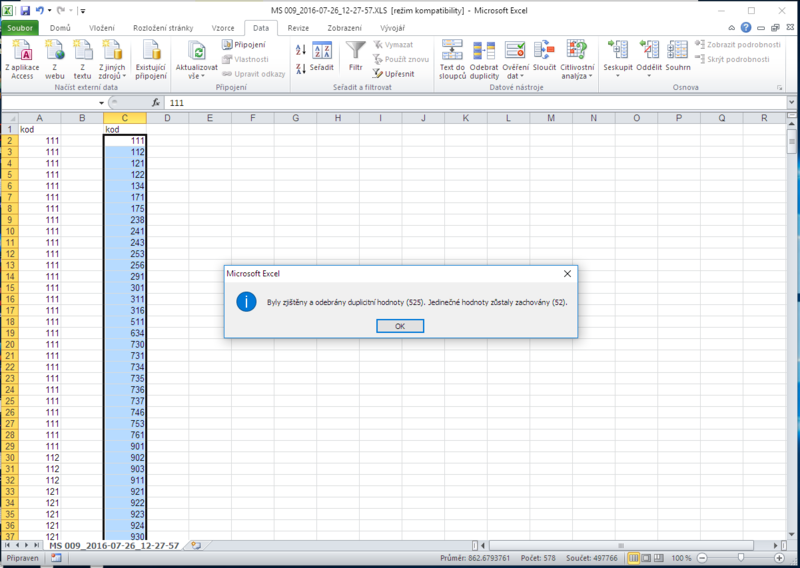Select row 20 header
Viewport: 800px width, 568px height.
pos(10,344)
